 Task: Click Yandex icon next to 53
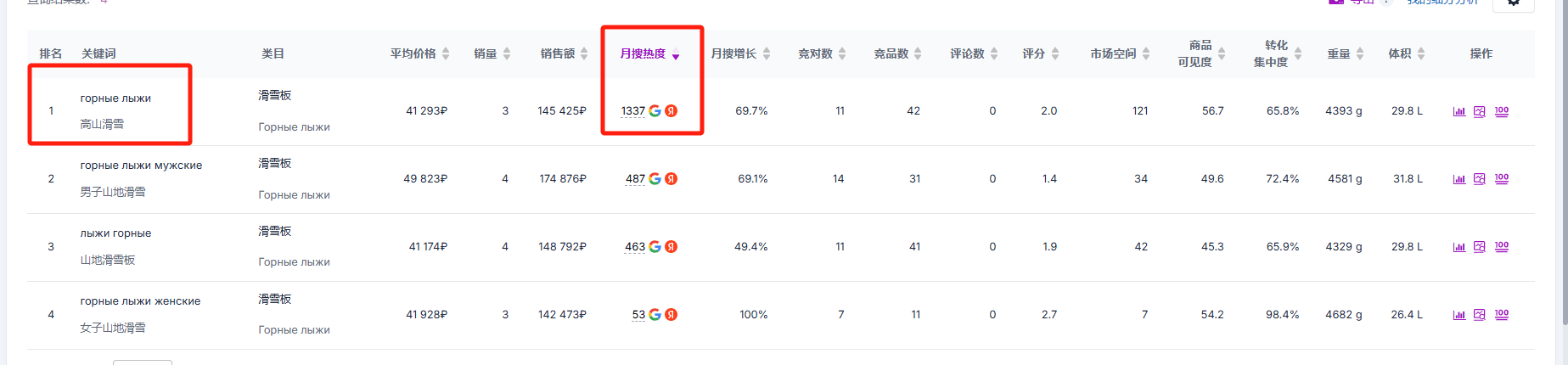coord(671,315)
